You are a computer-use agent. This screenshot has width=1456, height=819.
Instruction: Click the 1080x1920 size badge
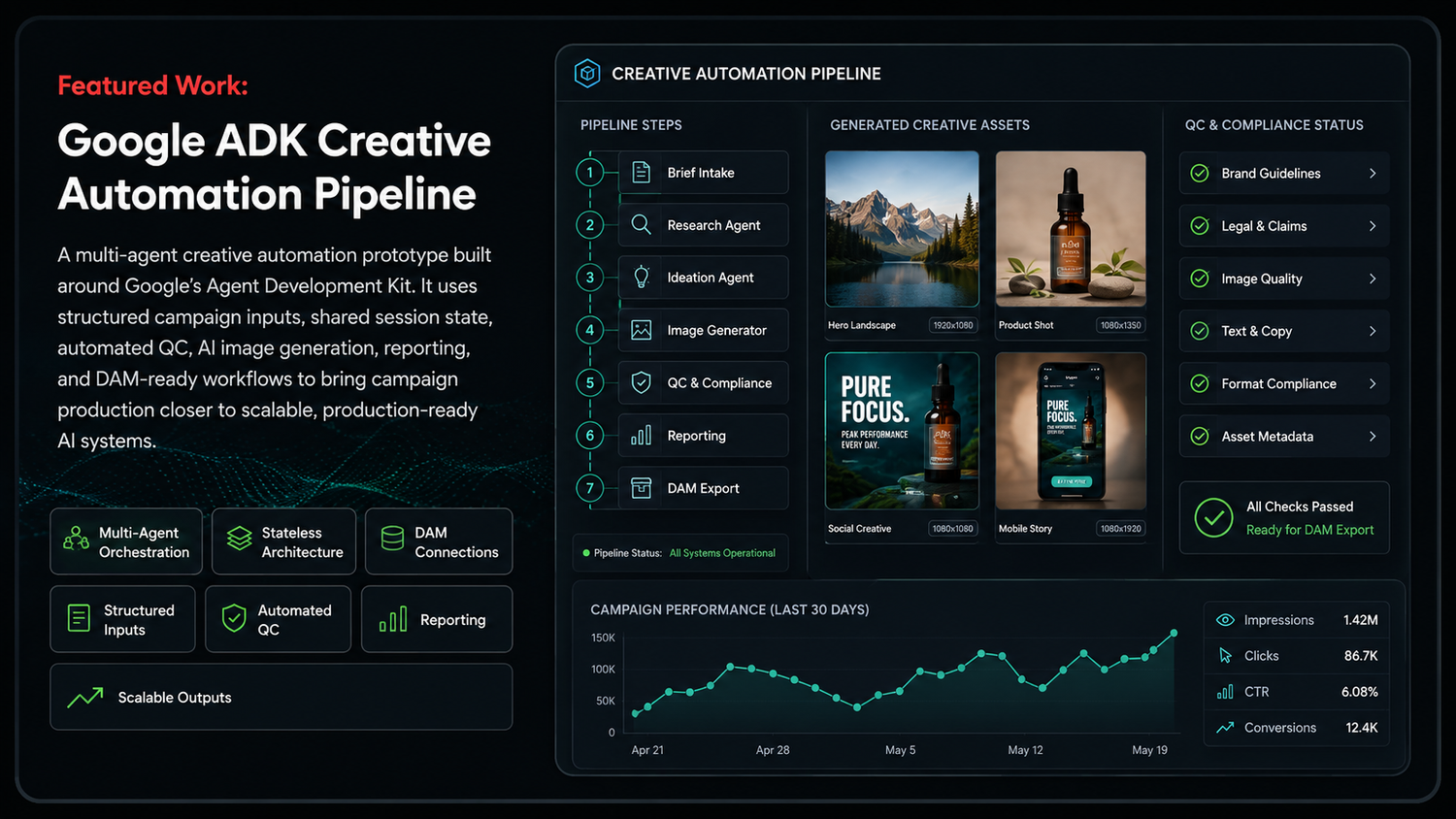click(x=1121, y=529)
